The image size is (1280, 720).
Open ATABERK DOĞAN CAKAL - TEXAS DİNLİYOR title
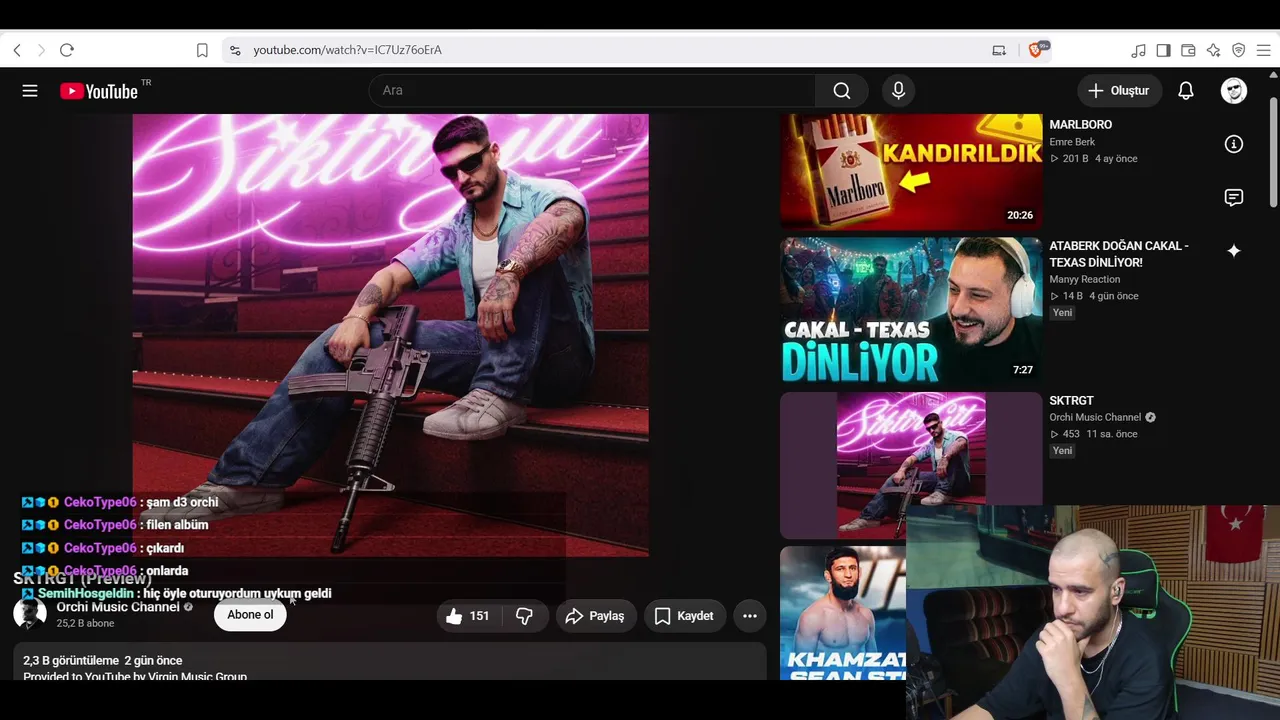click(x=1119, y=254)
